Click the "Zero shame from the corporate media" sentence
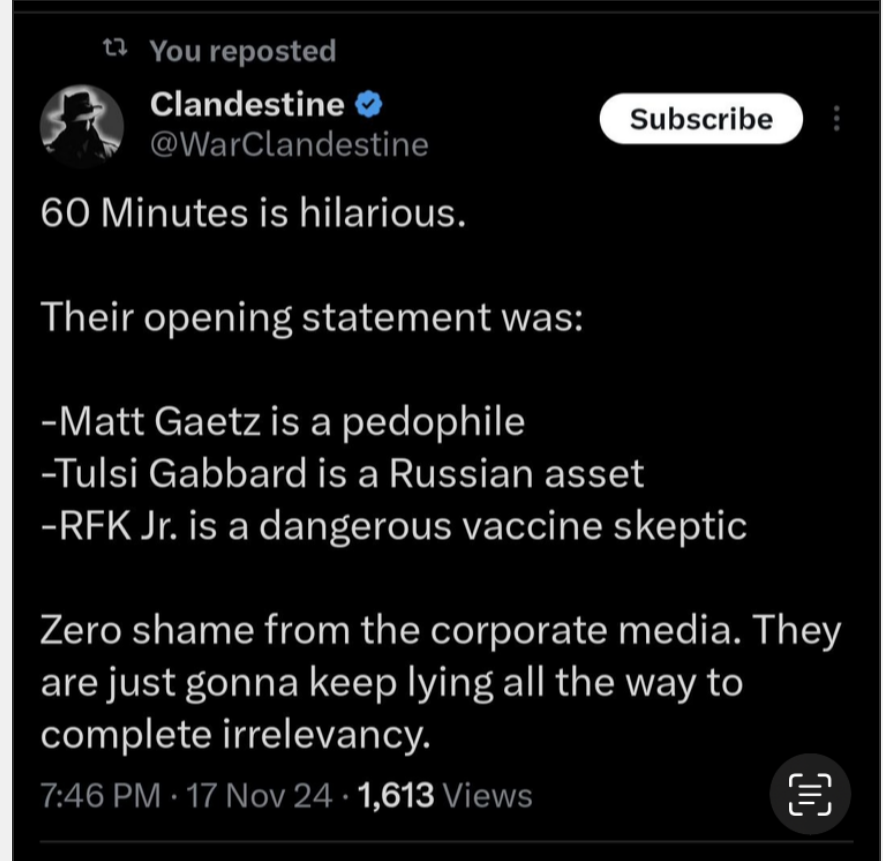 pyautogui.click(x=440, y=630)
